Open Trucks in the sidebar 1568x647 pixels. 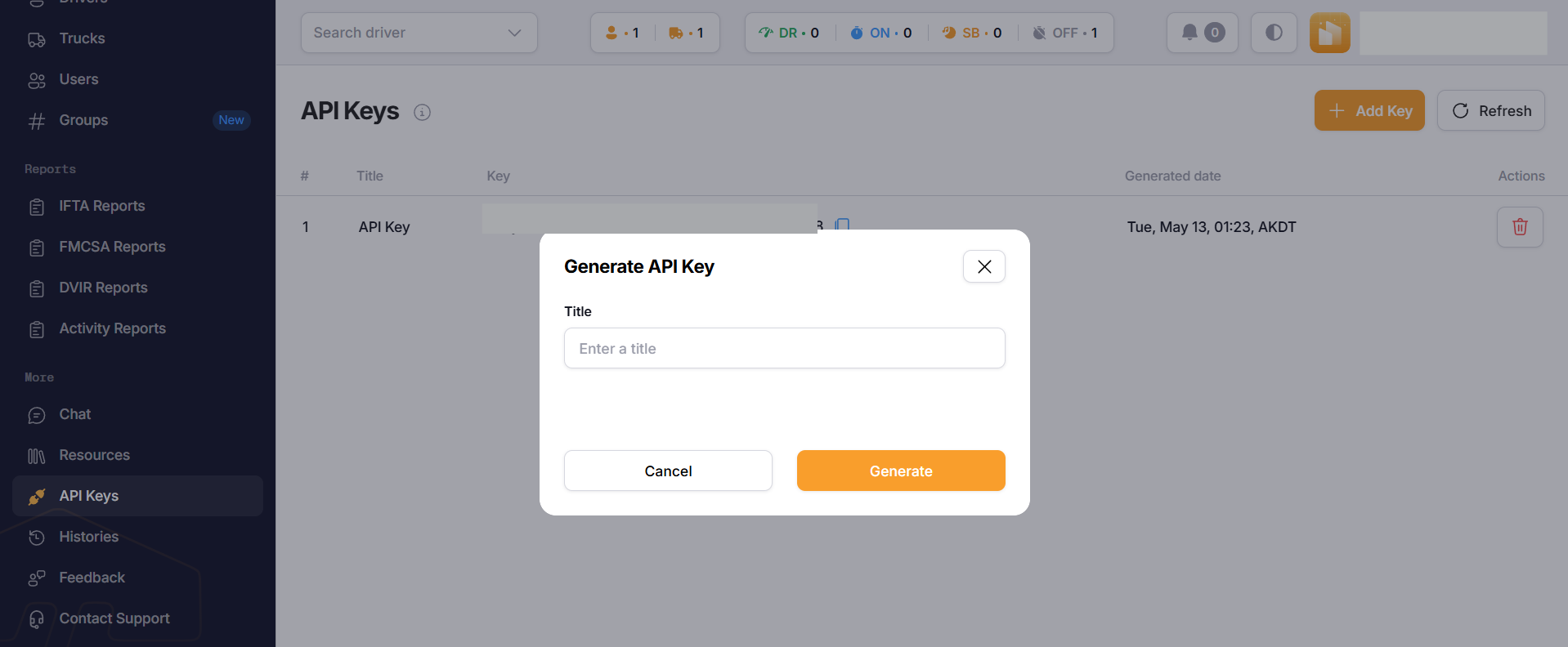(82, 38)
